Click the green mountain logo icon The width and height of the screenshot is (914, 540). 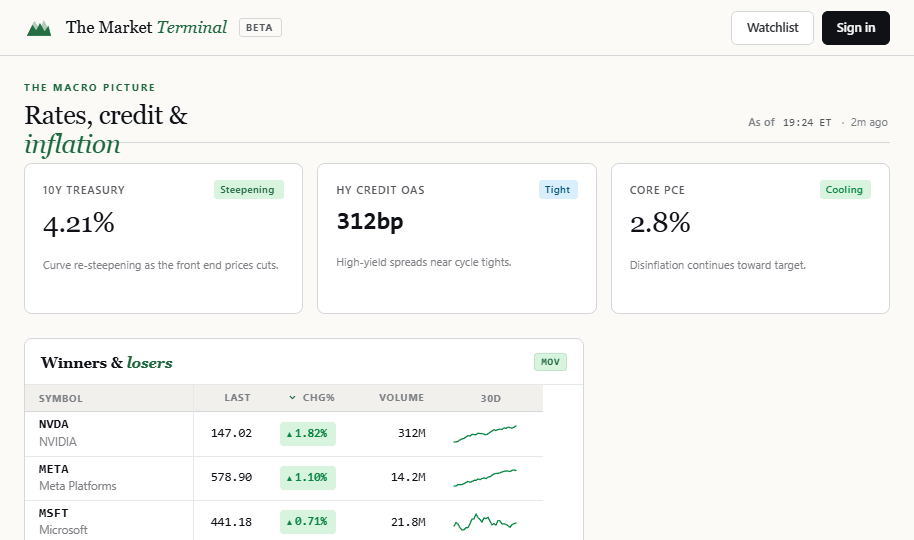click(39, 28)
